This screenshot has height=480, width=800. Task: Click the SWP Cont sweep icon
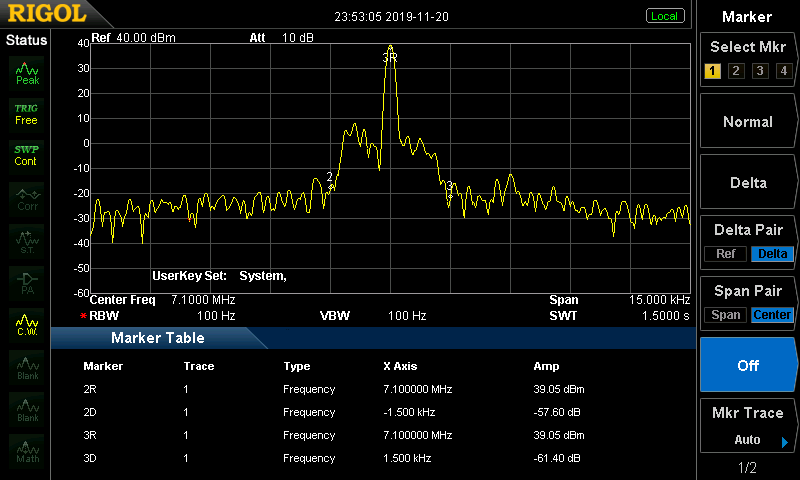pos(26,155)
